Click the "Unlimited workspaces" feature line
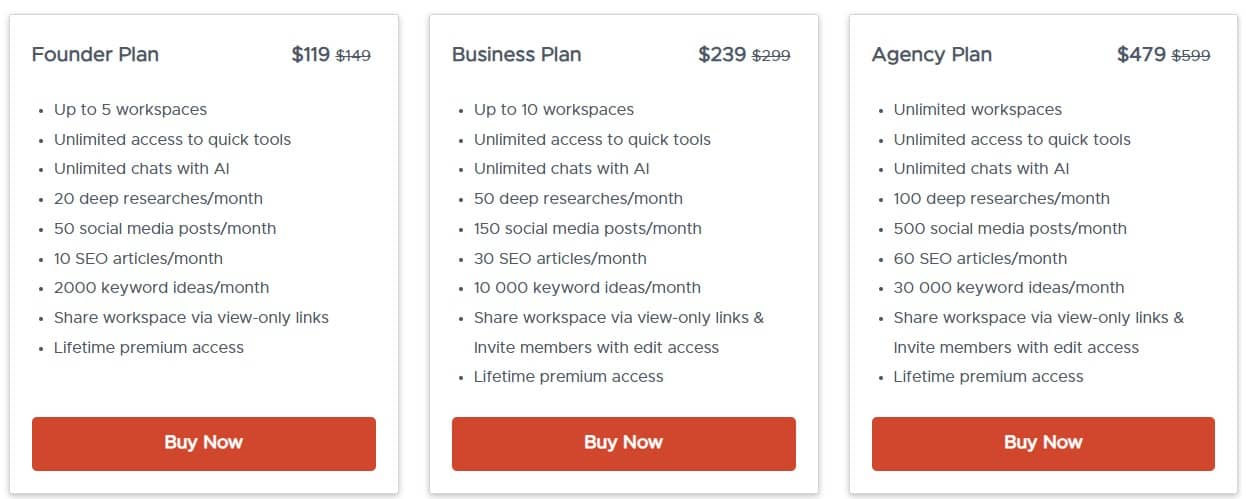This screenshot has width=1246, height=499. click(978, 110)
